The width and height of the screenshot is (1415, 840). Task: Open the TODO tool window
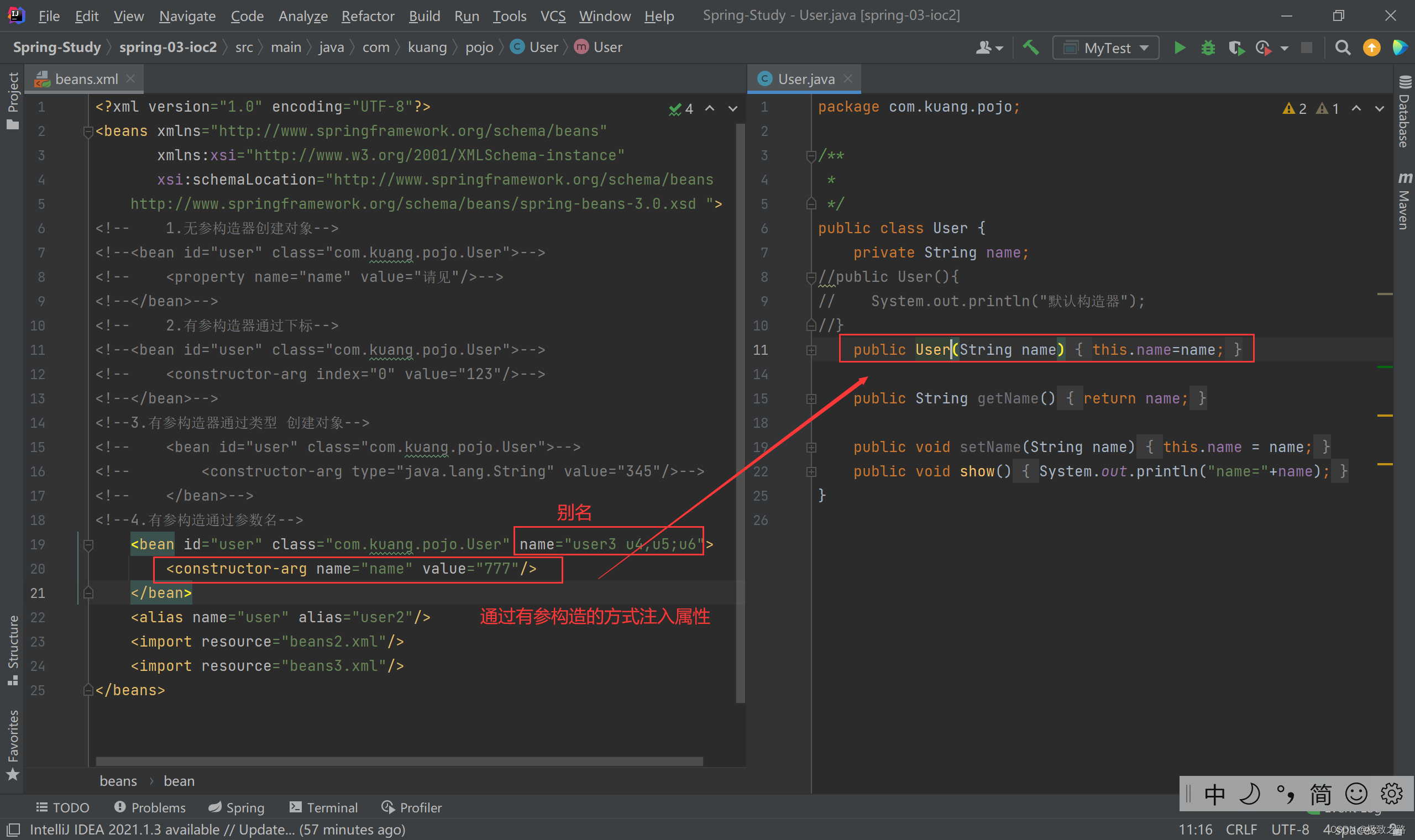pyautogui.click(x=63, y=808)
